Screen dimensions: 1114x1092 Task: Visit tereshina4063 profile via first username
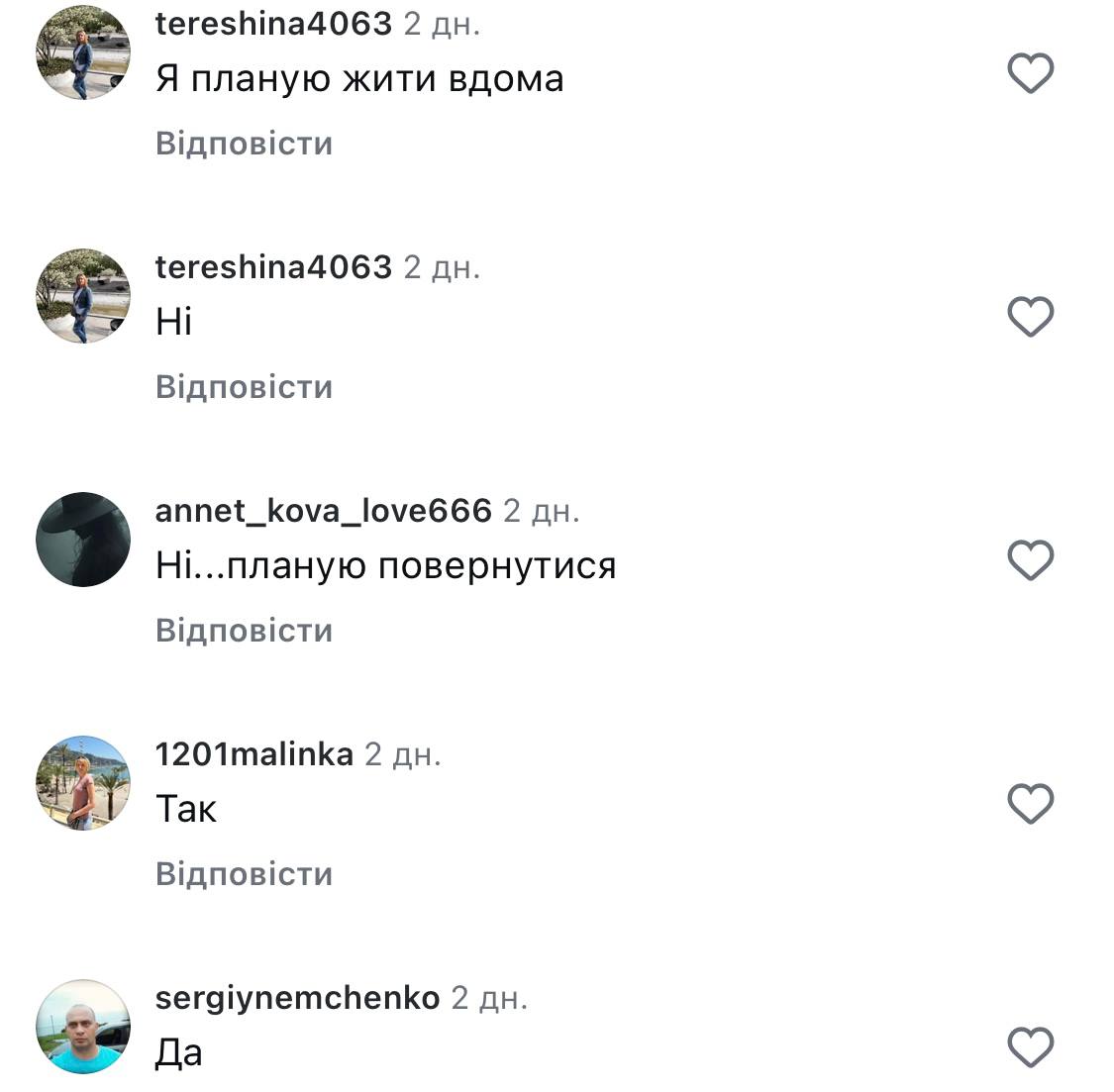[273, 24]
